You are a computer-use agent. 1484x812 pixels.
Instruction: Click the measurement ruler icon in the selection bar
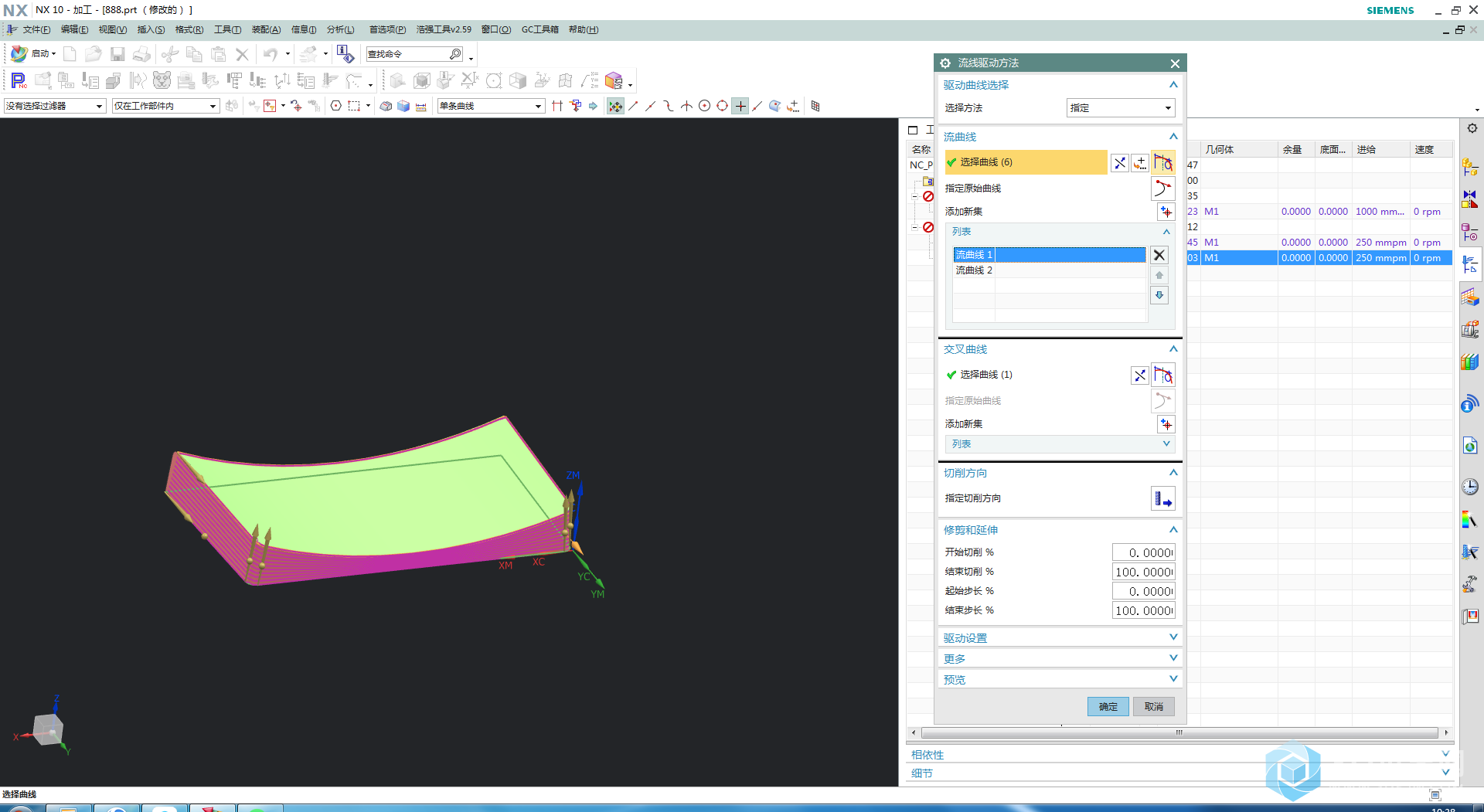pos(421,106)
